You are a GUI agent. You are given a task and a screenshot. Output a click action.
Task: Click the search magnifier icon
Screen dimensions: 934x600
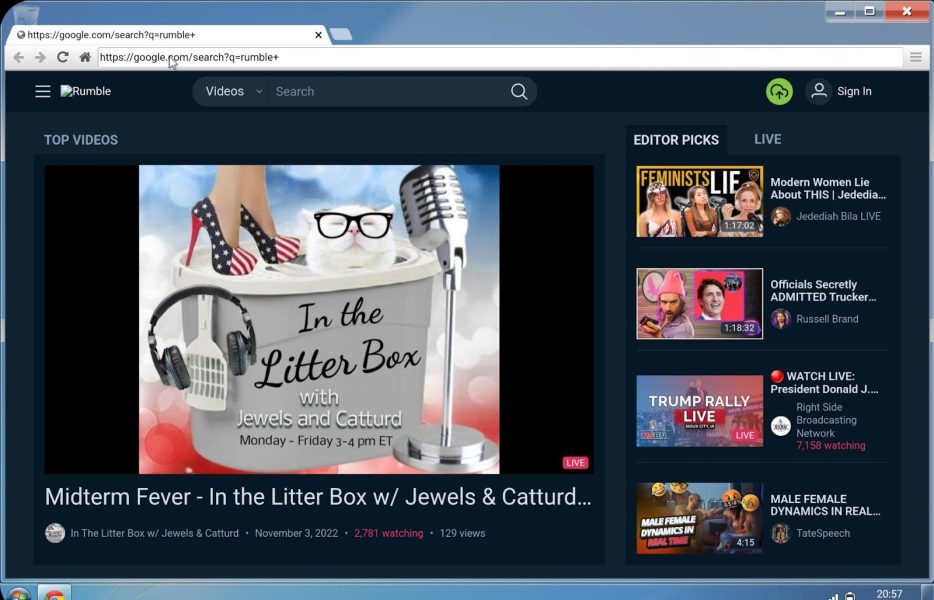[519, 91]
